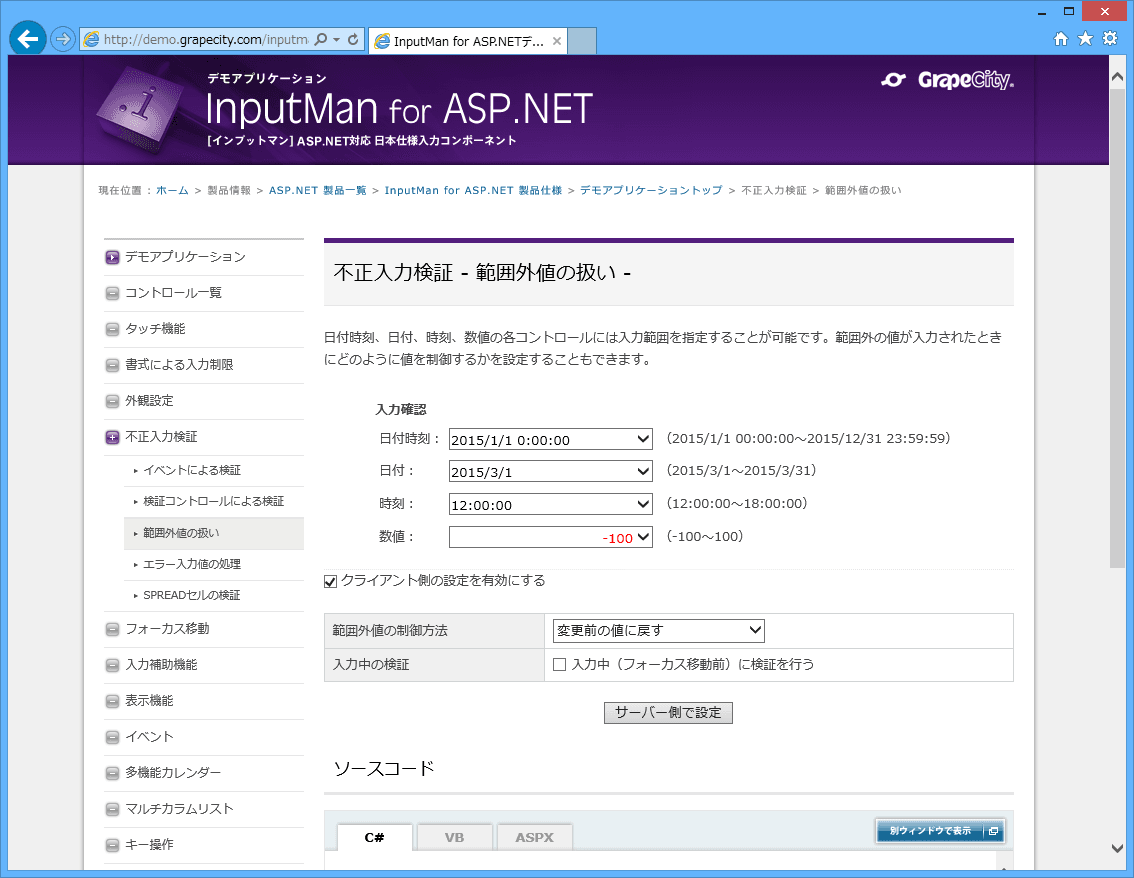
Task: Expand the 入力補助機能 menu icon
Action: [112, 665]
